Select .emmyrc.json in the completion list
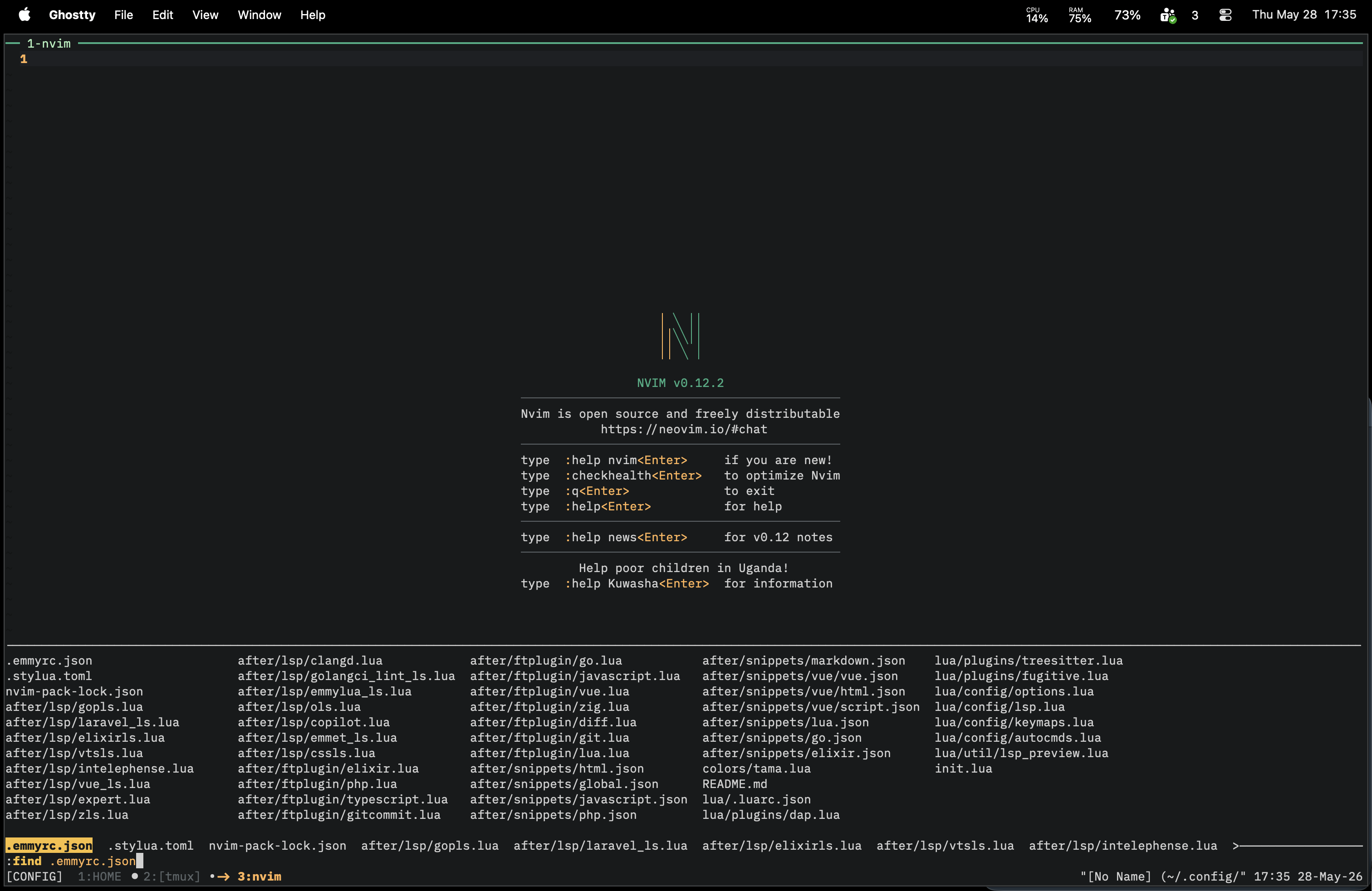 pyautogui.click(x=49, y=661)
